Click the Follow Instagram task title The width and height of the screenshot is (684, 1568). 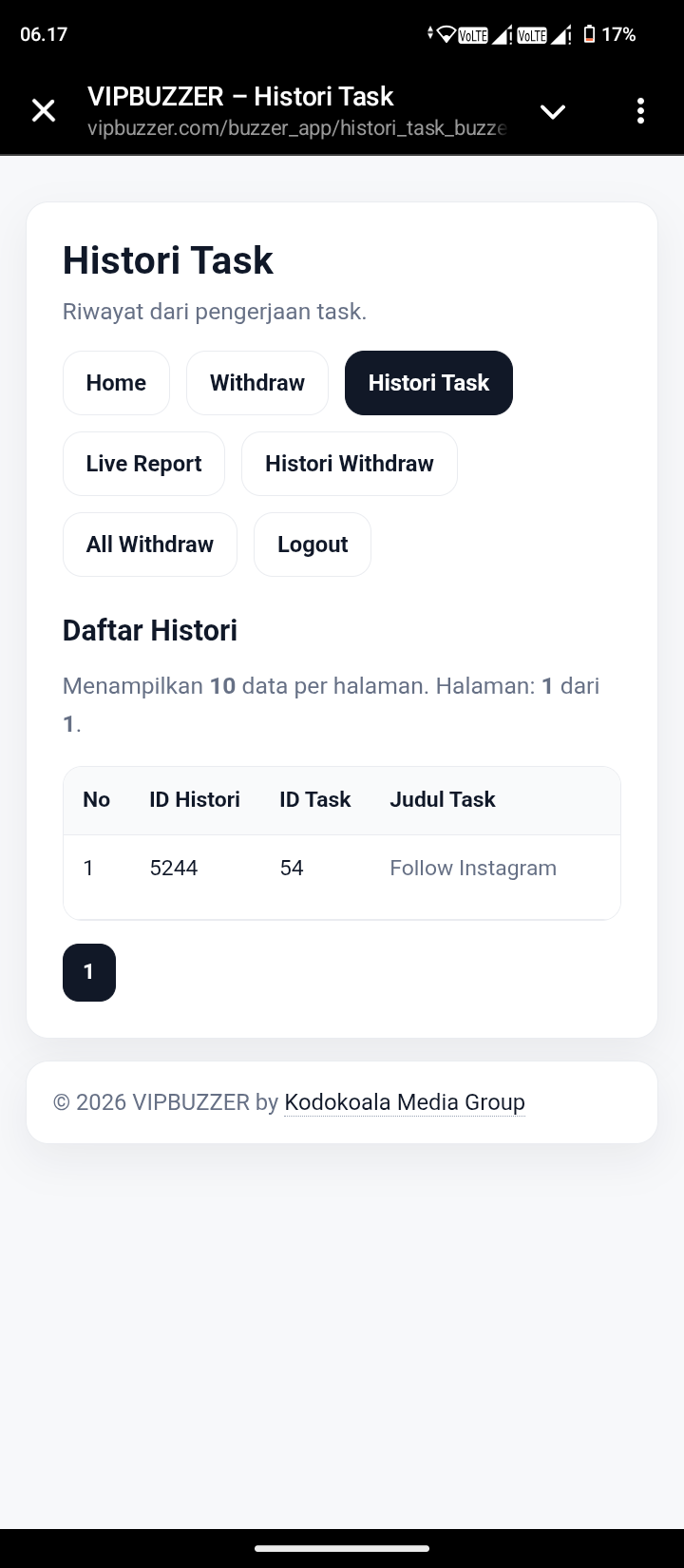click(x=473, y=869)
